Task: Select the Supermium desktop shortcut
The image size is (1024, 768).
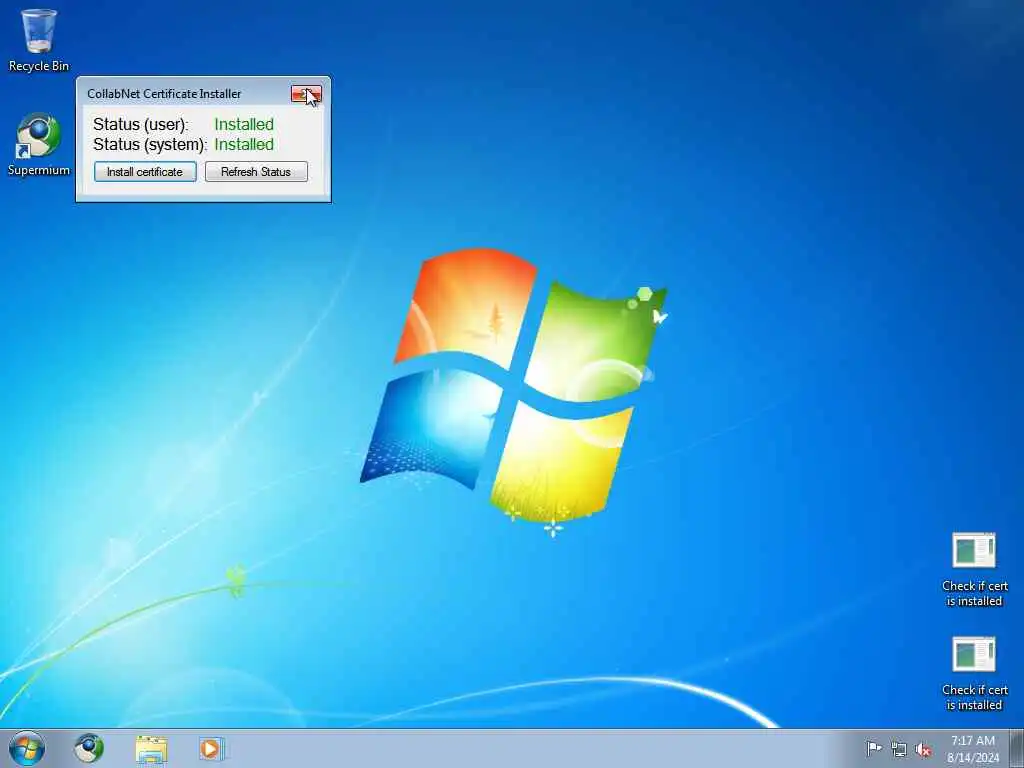Action: 39,145
